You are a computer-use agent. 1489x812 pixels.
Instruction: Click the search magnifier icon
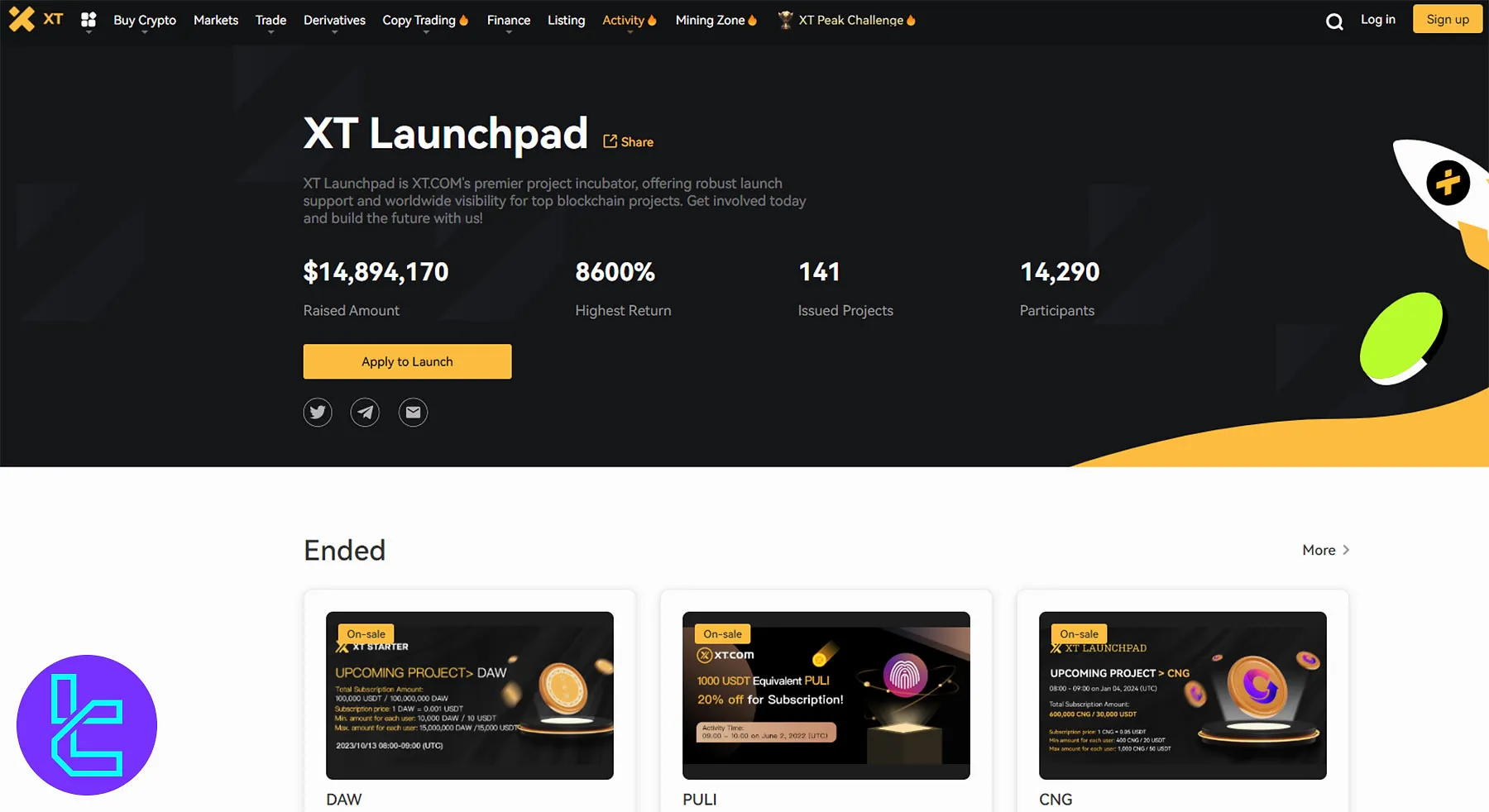coord(1333,21)
